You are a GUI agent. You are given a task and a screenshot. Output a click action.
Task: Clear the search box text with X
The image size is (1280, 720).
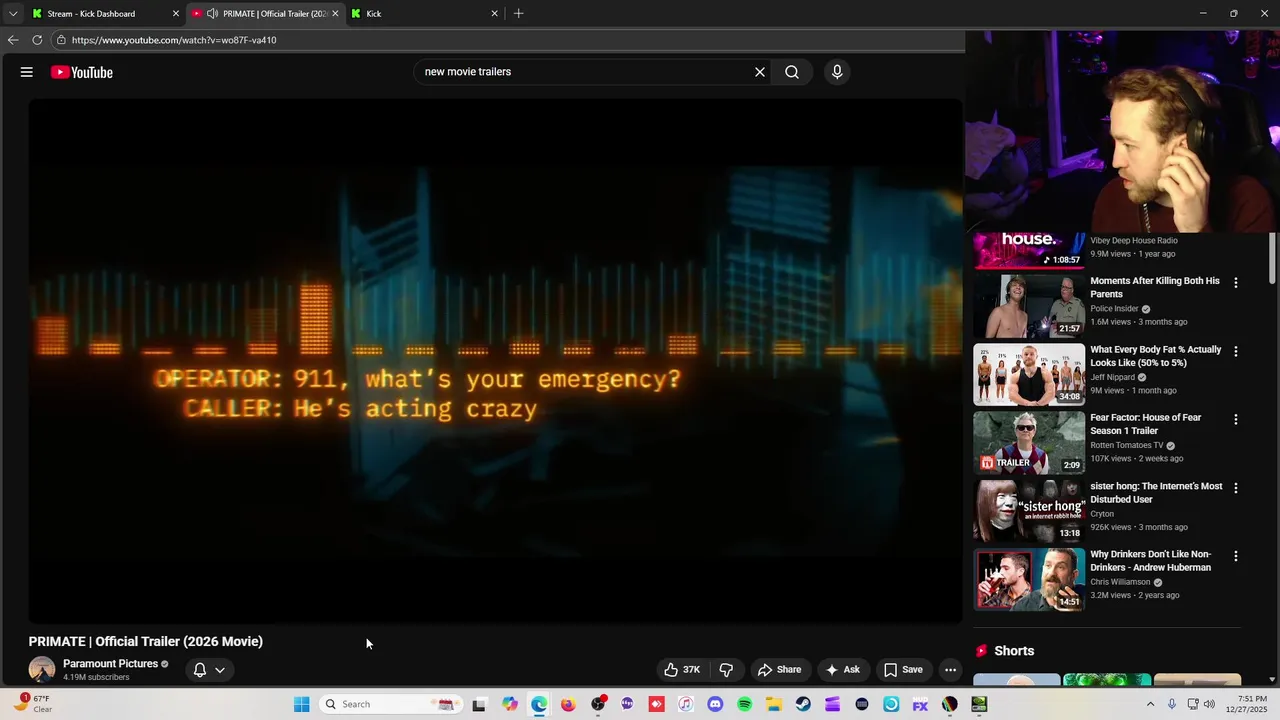coord(760,72)
